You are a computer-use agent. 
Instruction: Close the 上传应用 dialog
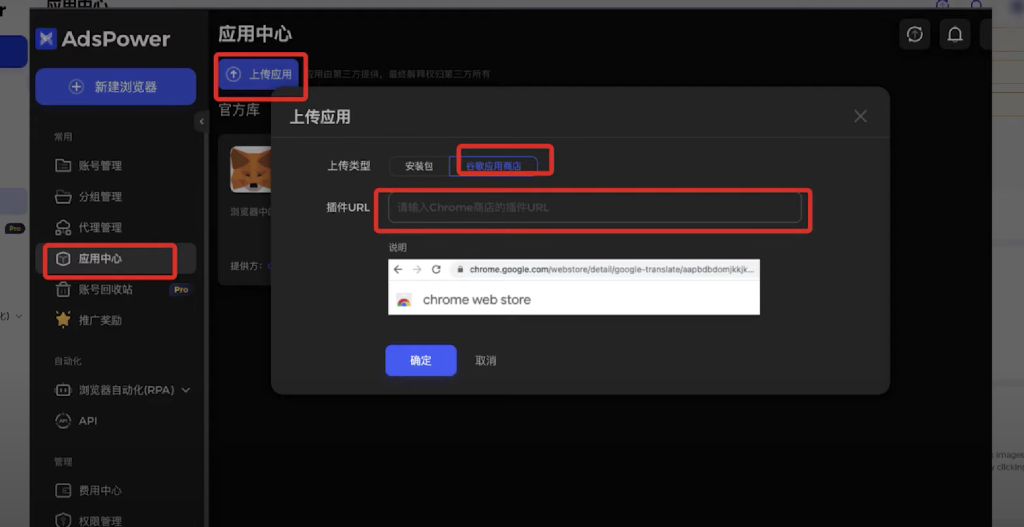click(x=861, y=116)
